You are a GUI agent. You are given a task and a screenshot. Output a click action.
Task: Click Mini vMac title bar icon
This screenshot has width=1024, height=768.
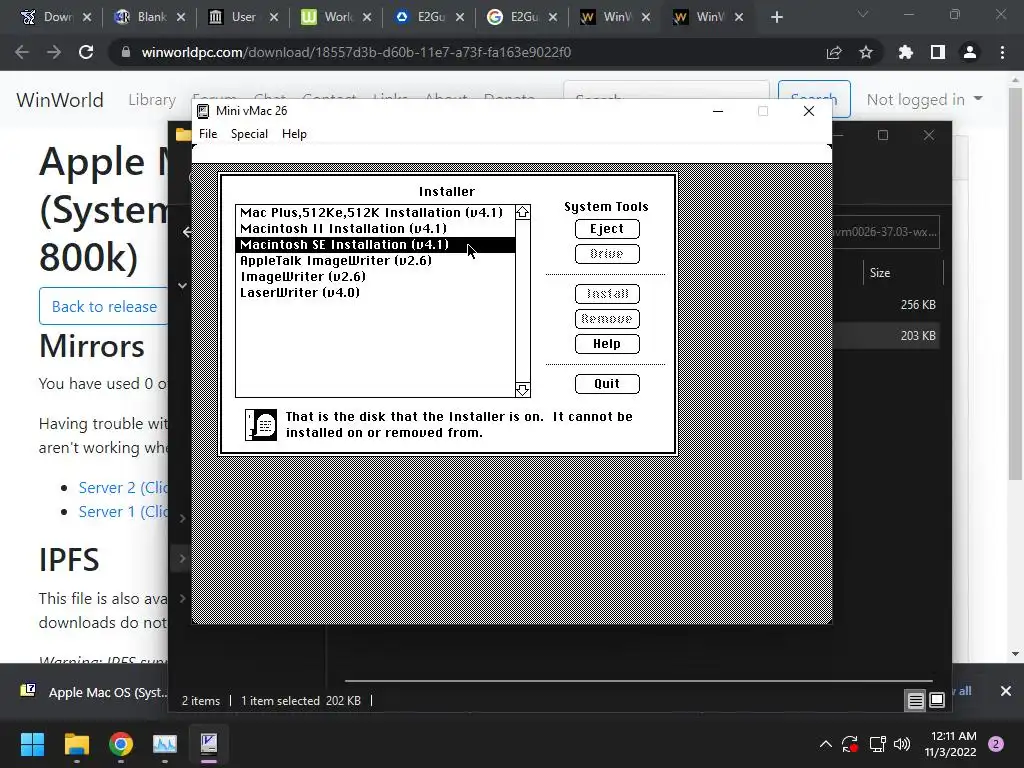point(203,111)
